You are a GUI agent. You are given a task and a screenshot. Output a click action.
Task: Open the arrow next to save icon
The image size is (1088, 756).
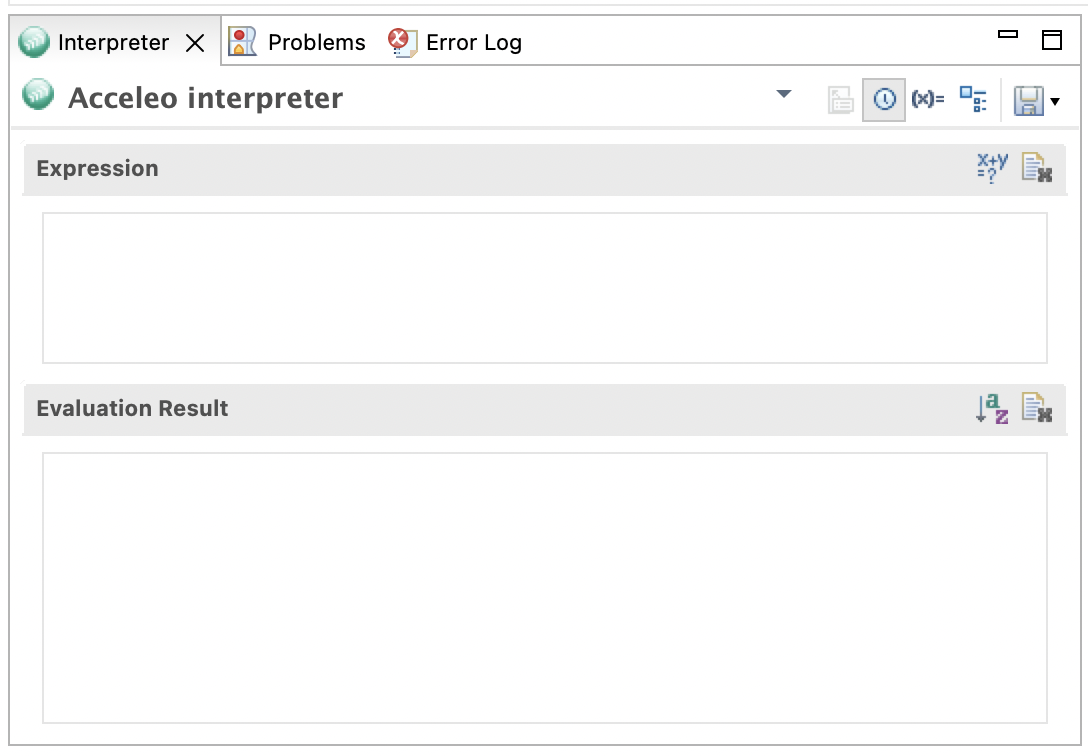1055,101
